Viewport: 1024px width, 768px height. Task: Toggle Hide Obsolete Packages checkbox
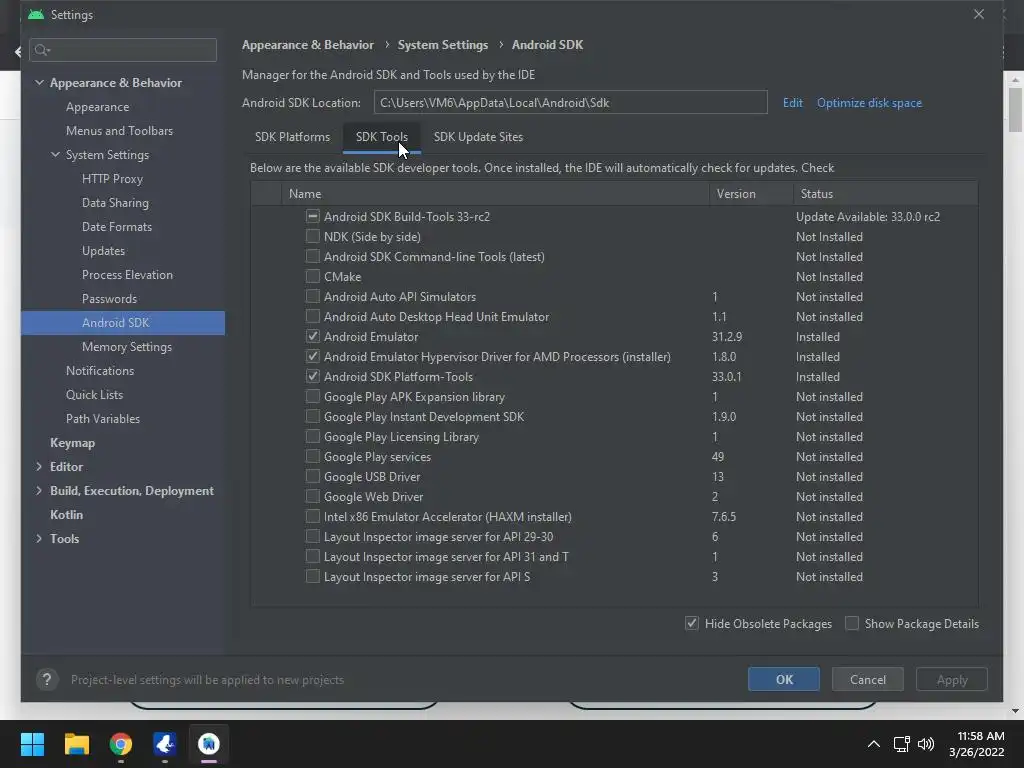coord(692,623)
